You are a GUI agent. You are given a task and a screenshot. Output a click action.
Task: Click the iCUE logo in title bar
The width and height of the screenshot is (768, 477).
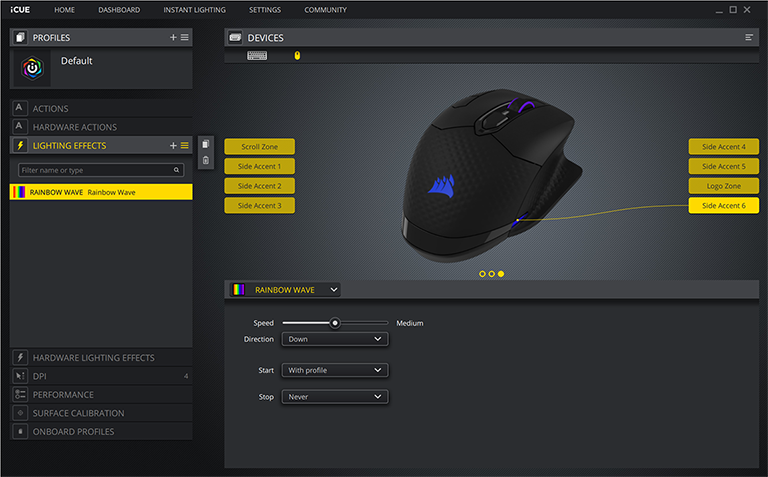coord(20,9)
